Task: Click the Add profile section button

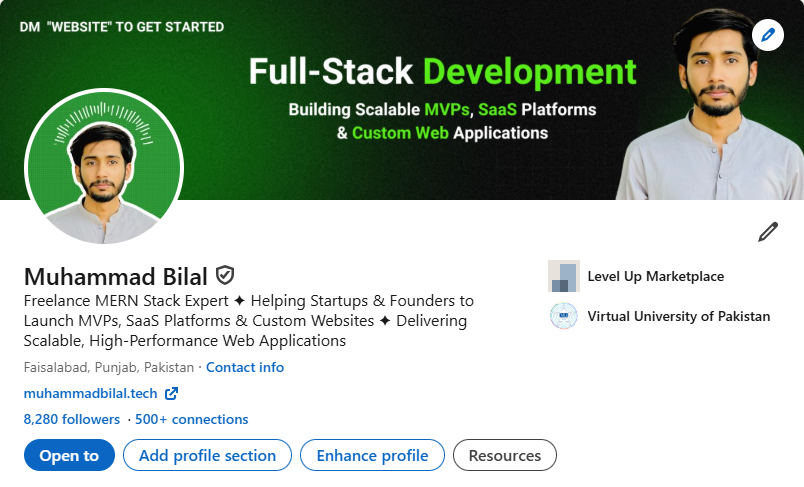Action: [x=207, y=455]
